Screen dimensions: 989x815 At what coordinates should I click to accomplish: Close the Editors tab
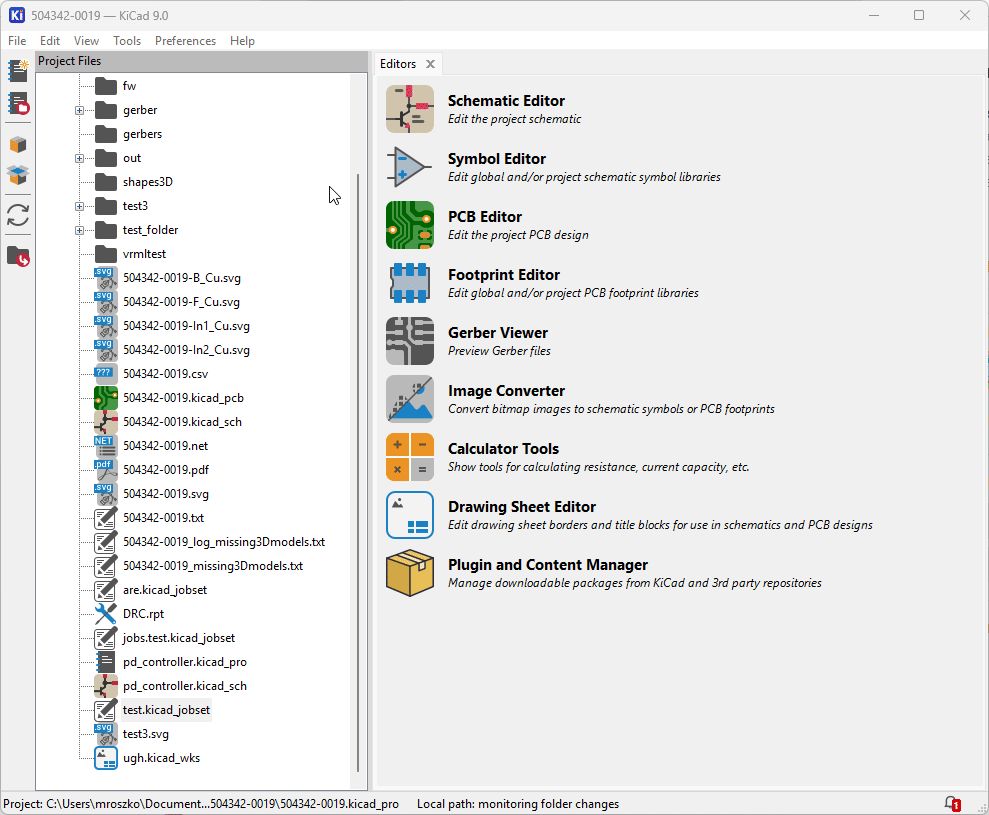coord(430,64)
